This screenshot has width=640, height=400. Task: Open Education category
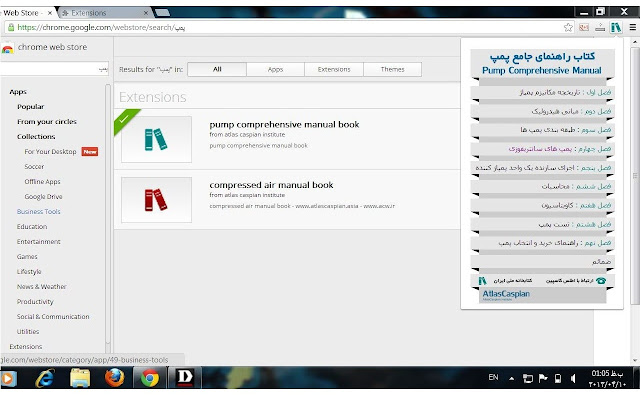[x=32, y=227]
